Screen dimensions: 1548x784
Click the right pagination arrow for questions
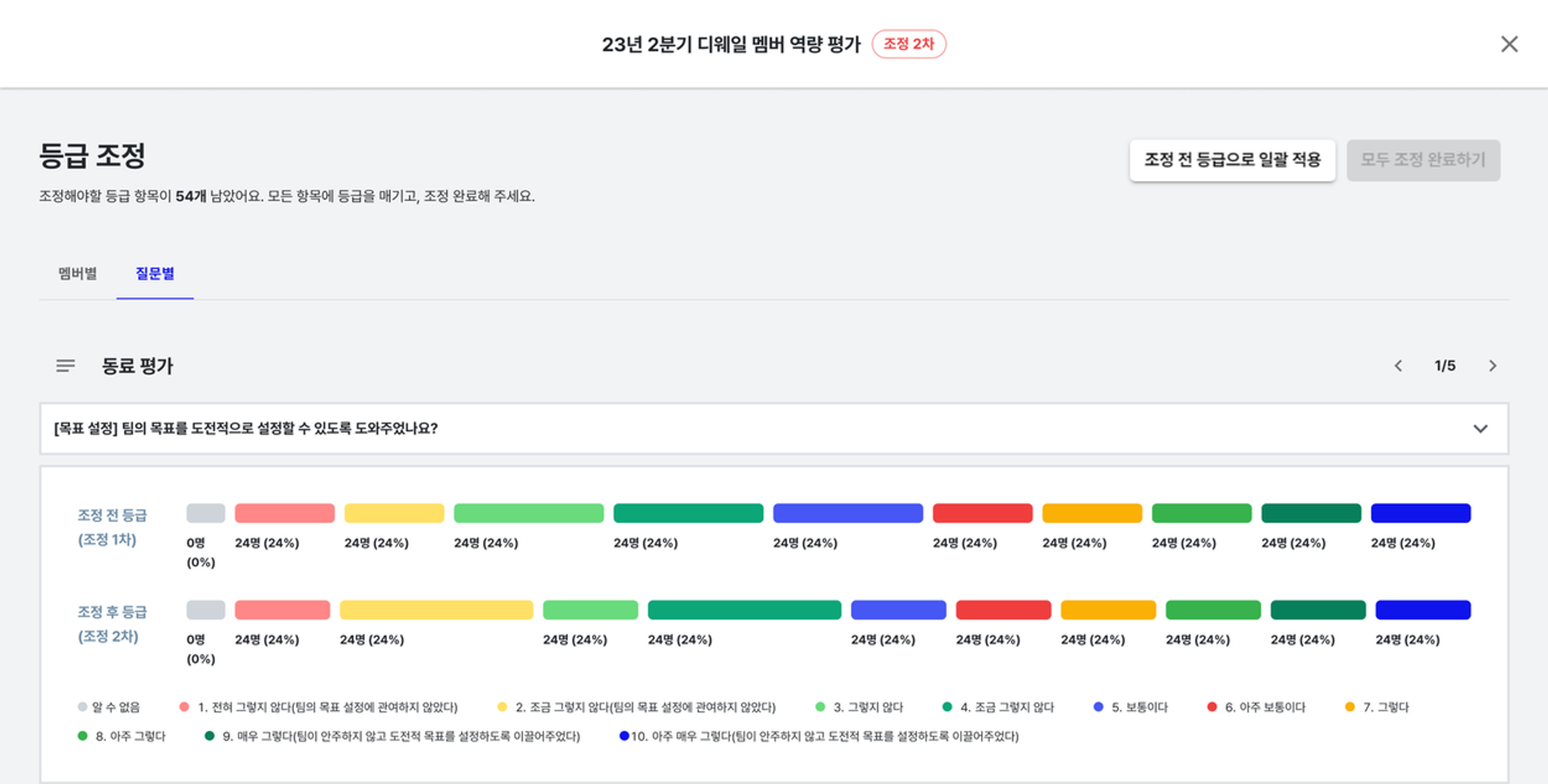1492,365
